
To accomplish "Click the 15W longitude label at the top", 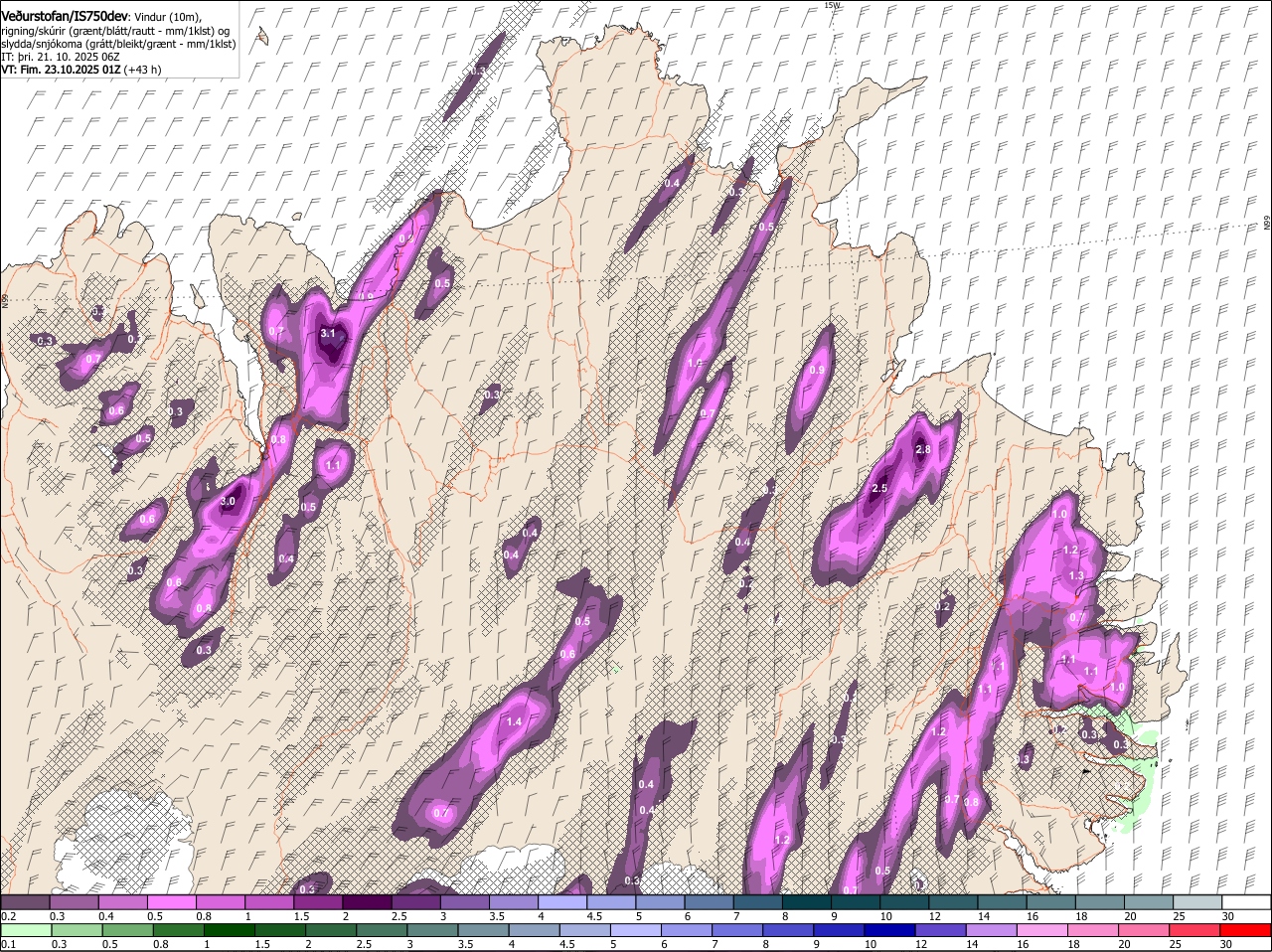I will pyautogui.click(x=832, y=5).
